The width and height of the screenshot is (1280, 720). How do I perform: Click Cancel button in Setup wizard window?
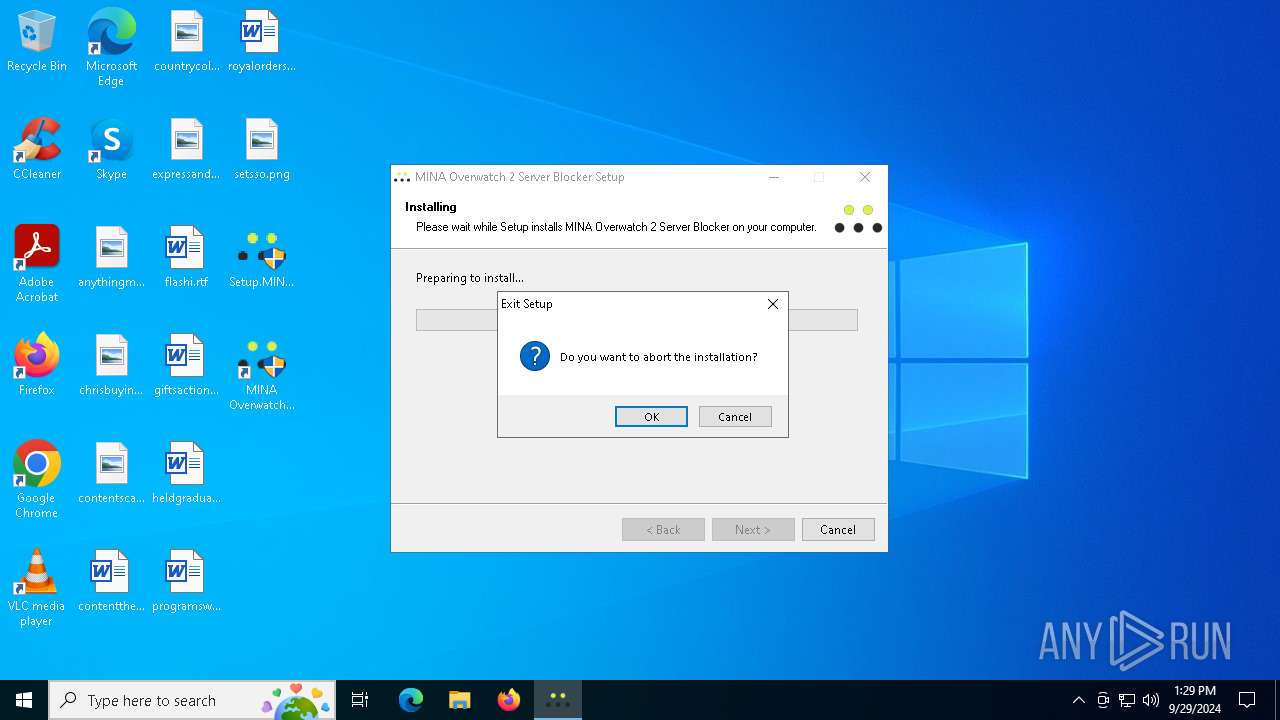tap(838, 530)
